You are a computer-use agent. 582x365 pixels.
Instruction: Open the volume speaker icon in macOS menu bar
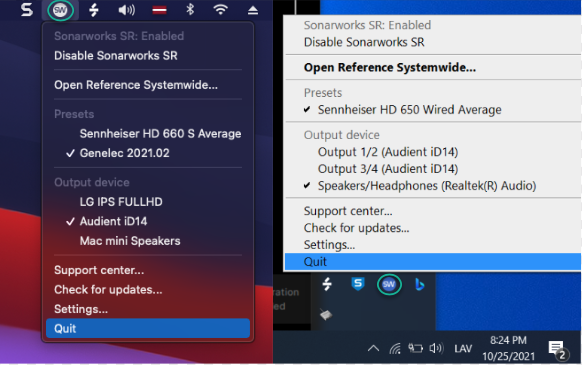127,10
